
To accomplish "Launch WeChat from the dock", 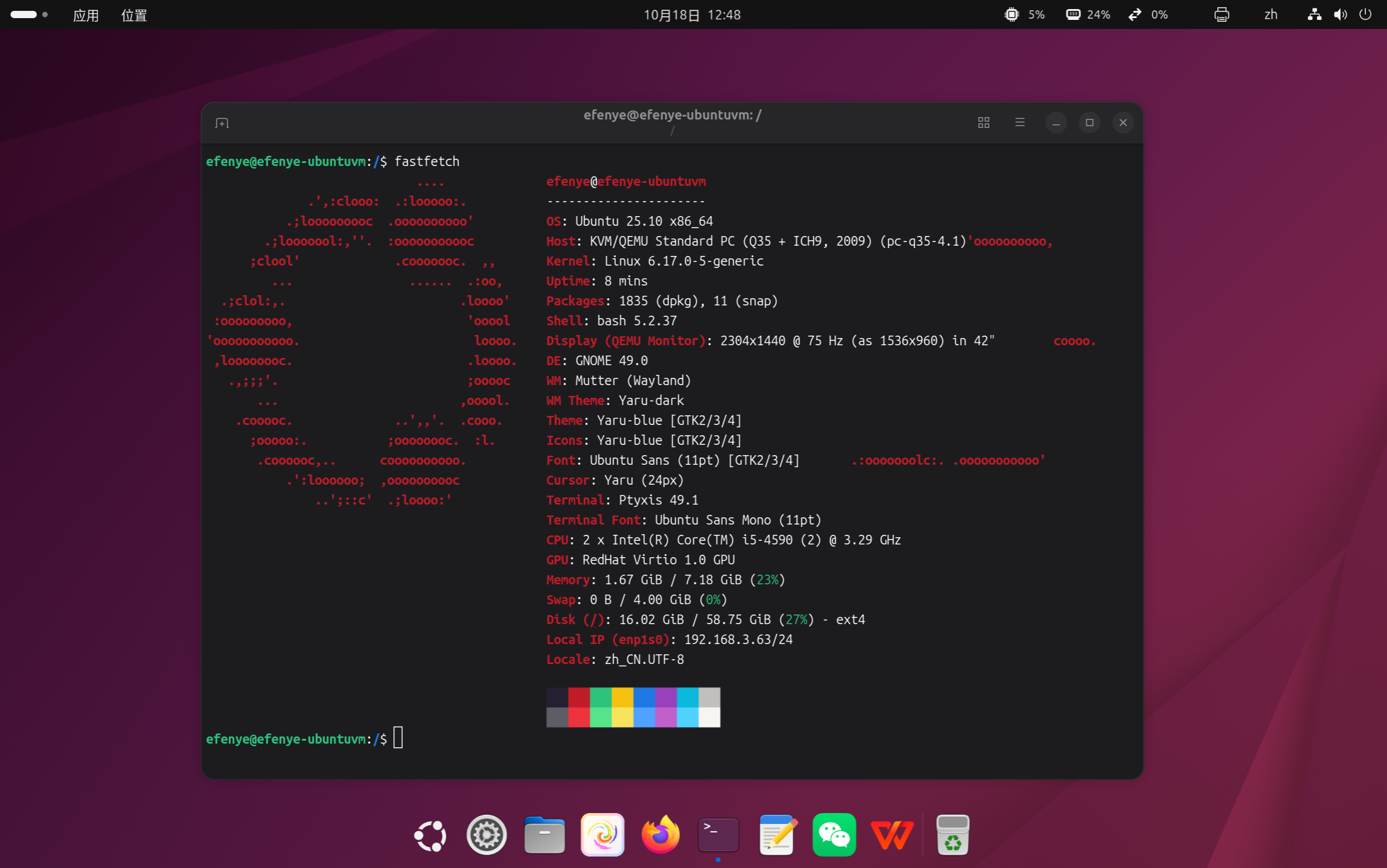I will 834,835.
